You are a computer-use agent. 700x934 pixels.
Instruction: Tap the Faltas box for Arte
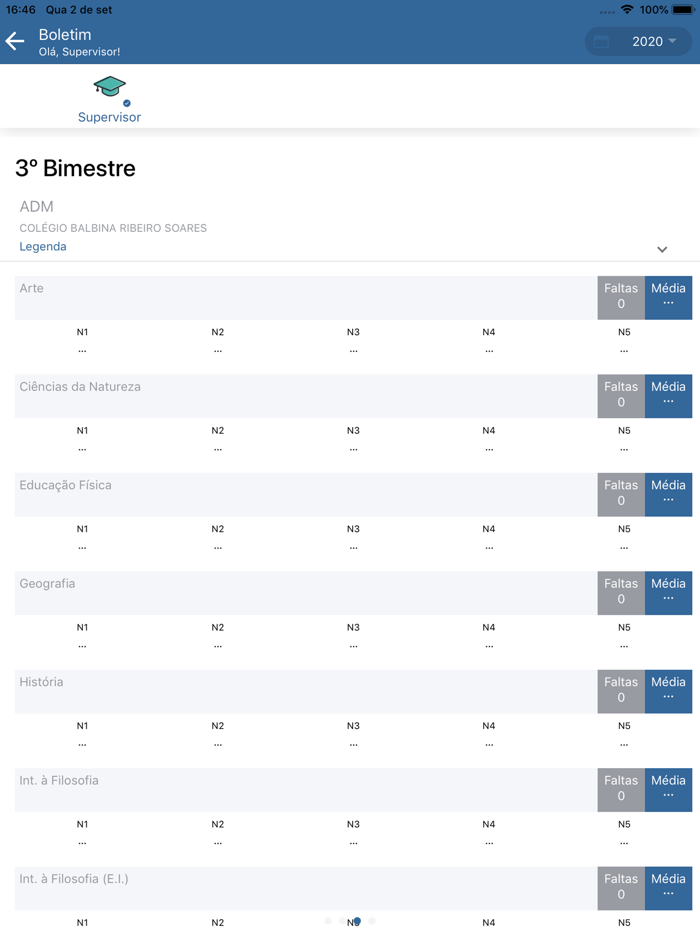pyautogui.click(x=621, y=297)
